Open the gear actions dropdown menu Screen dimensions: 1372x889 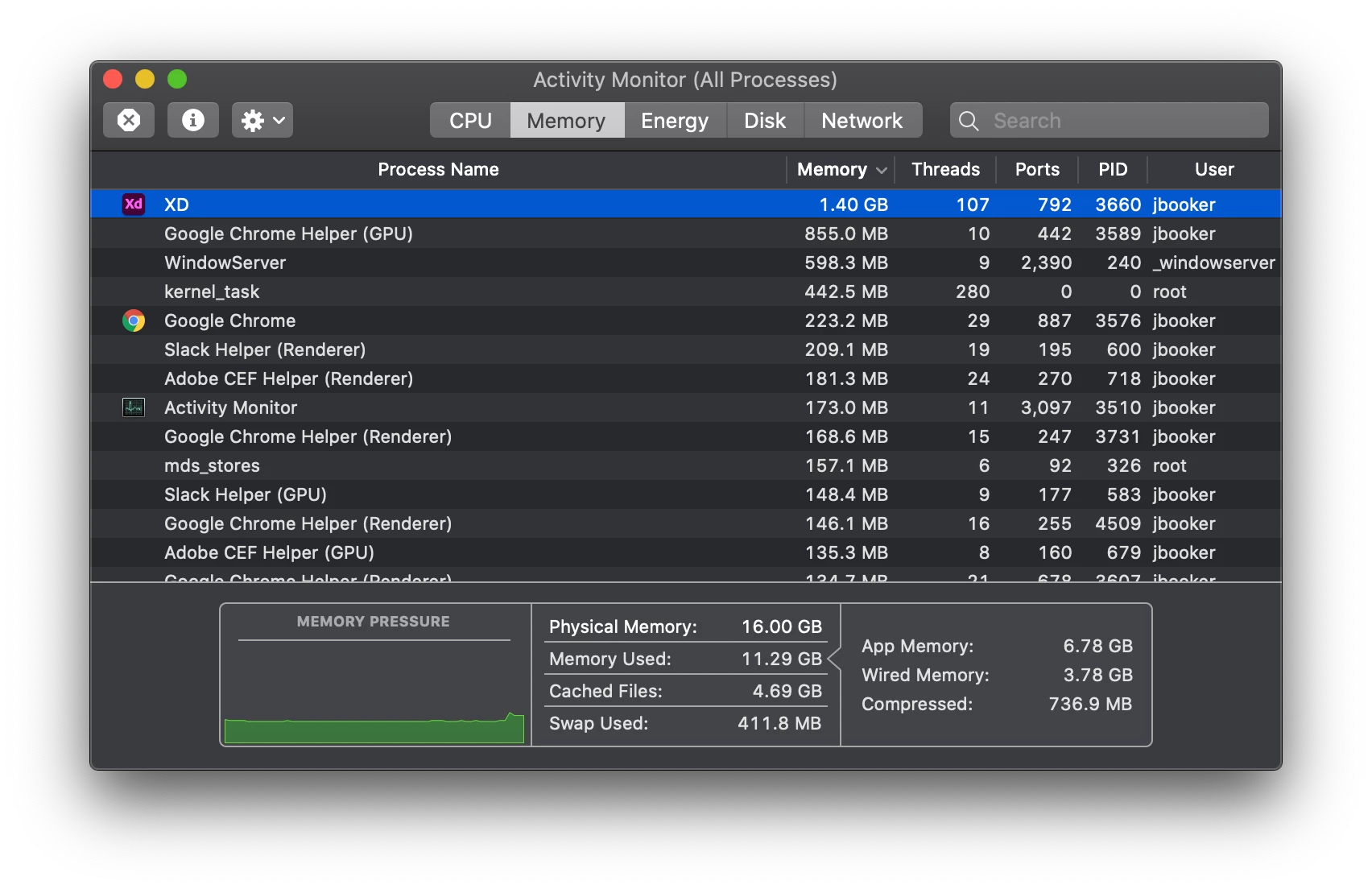(262, 120)
